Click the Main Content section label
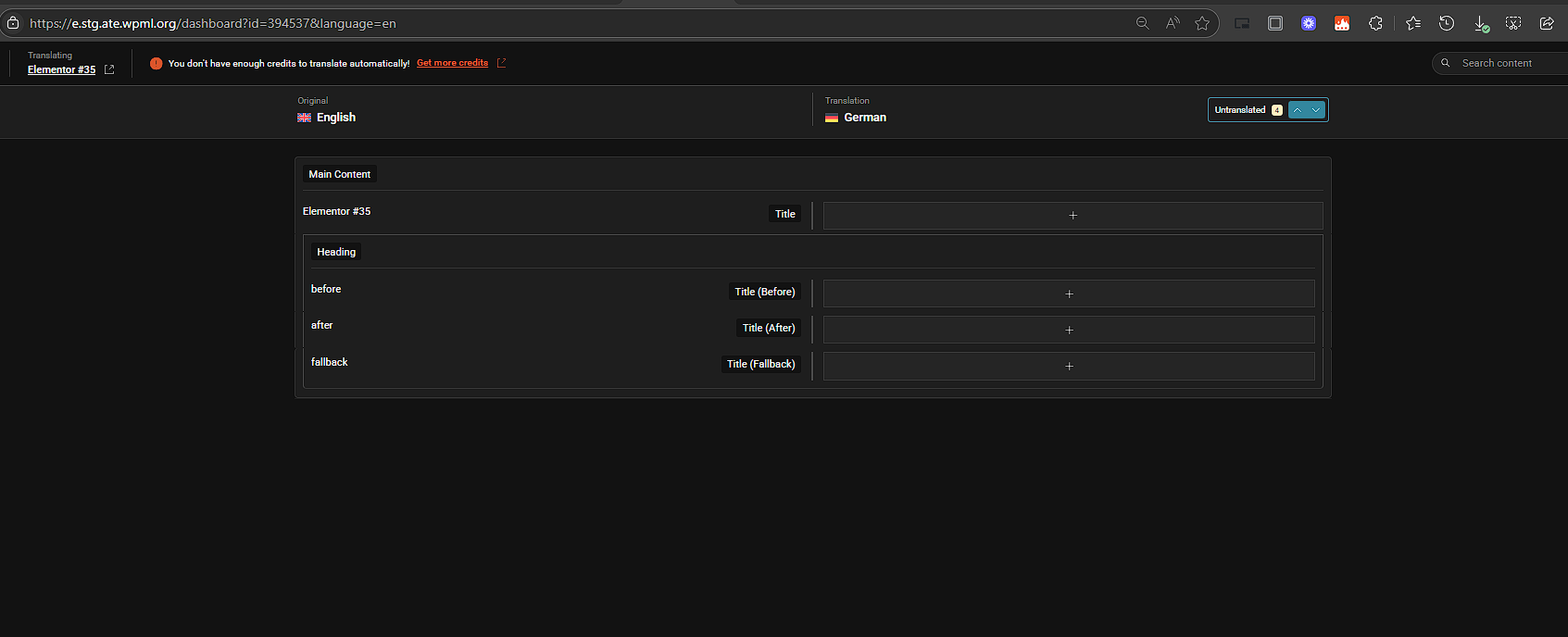 339,174
